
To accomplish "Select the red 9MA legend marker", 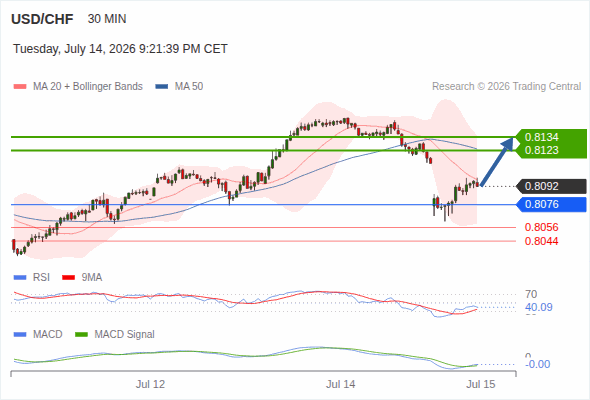I will [68, 278].
